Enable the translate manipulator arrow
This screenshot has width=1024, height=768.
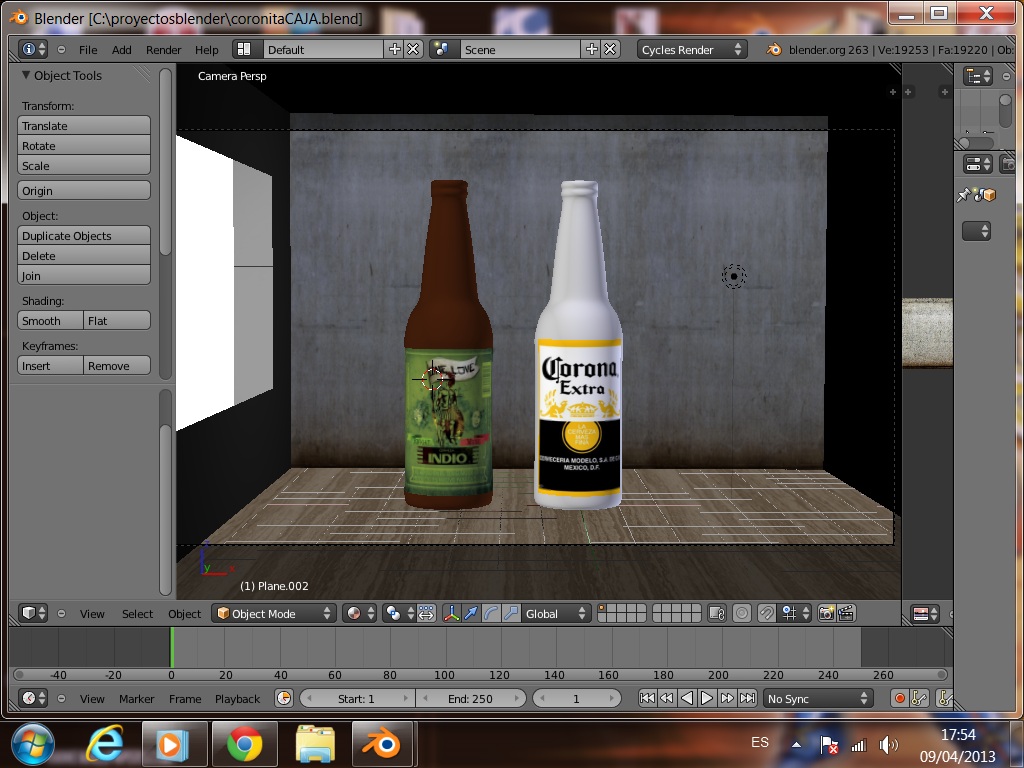pyautogui.click(x=471, y=613)
